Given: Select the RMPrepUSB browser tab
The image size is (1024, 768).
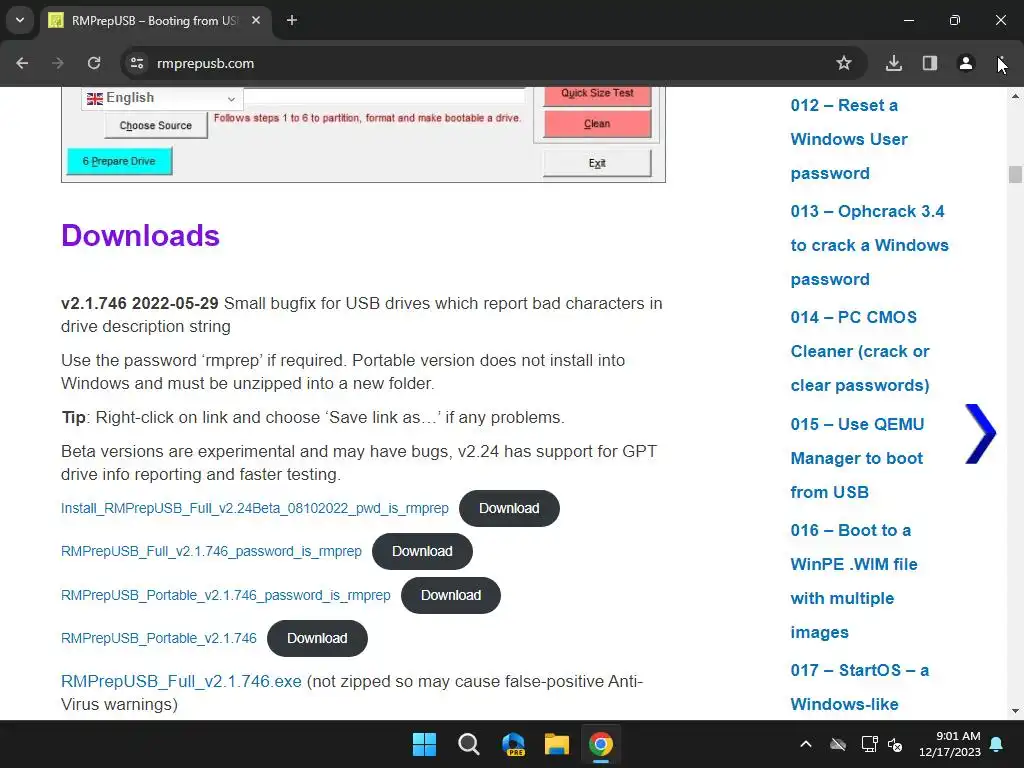Looking at the screenshot, I should point(155,20).
